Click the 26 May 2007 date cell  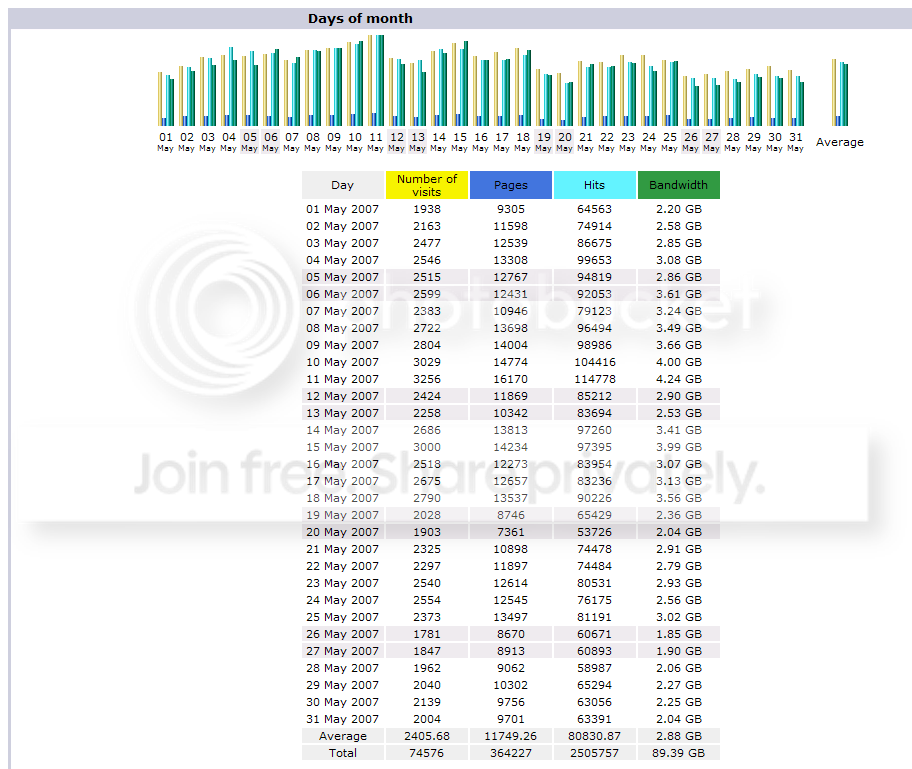[343, 634]
